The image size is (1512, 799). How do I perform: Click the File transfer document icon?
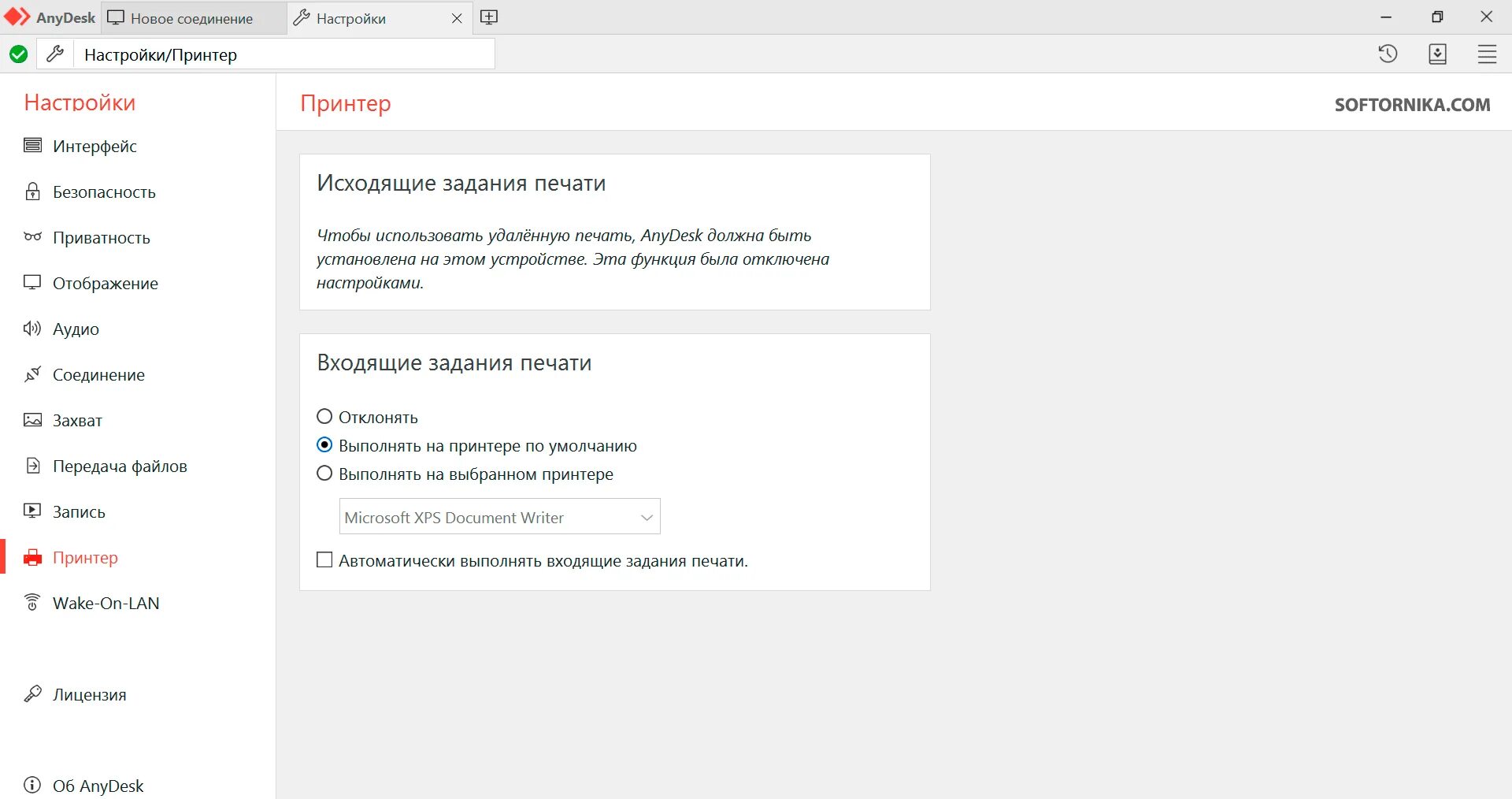click(x=32, y=466)
